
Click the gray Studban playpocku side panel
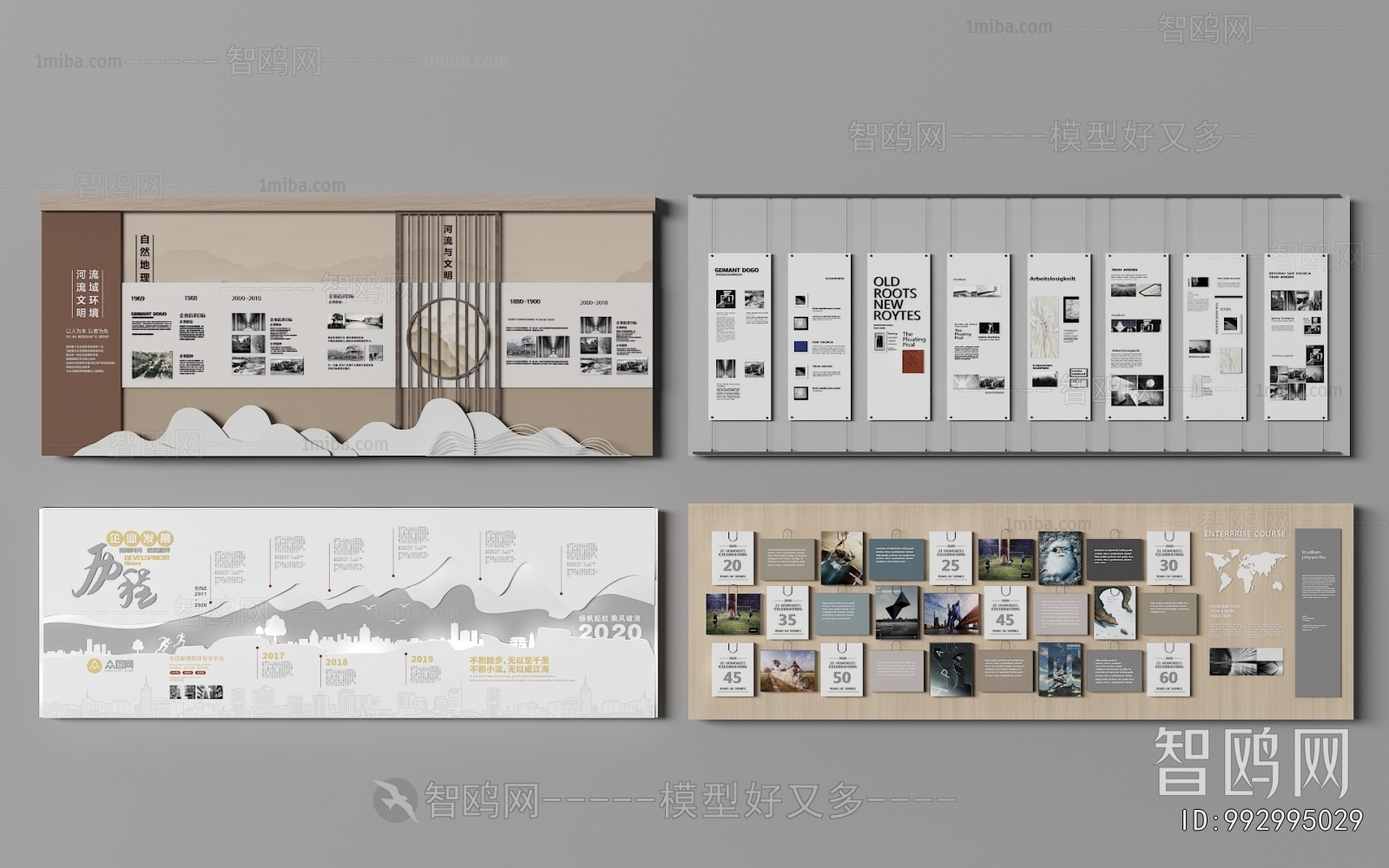point(1318,613)
